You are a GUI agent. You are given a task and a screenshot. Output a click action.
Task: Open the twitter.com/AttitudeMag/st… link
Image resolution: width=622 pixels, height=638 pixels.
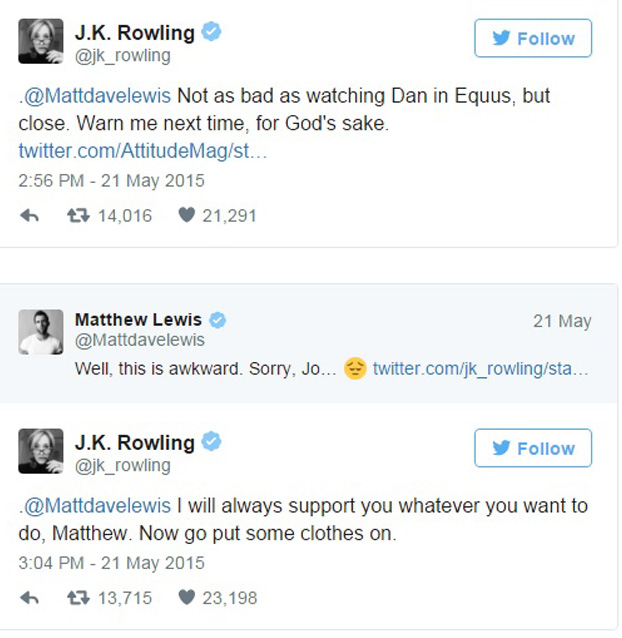pyautogui.click(x=143, y=151)
